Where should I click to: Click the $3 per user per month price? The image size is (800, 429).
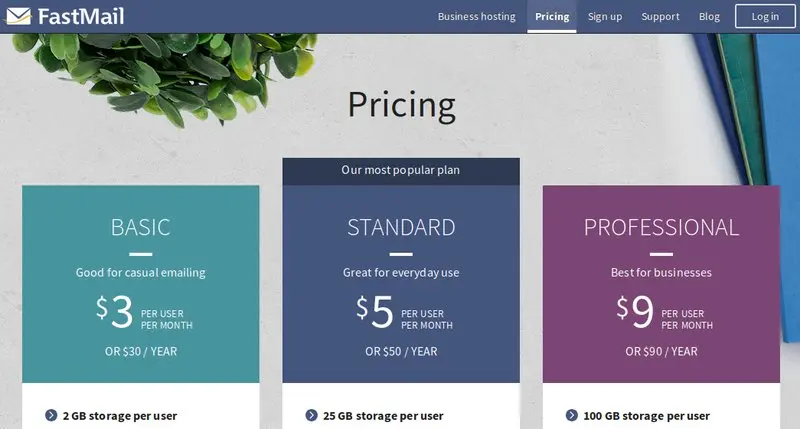(144, 312)
